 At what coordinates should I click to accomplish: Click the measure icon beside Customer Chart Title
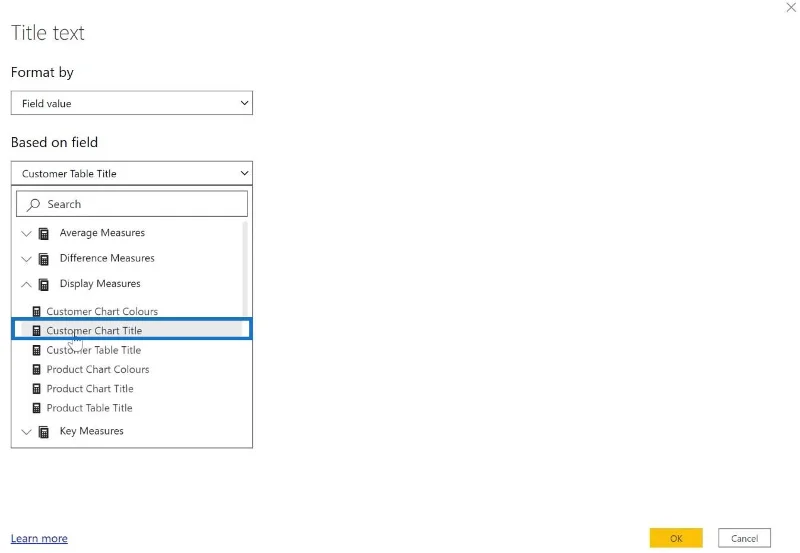(x=36, y=331)
